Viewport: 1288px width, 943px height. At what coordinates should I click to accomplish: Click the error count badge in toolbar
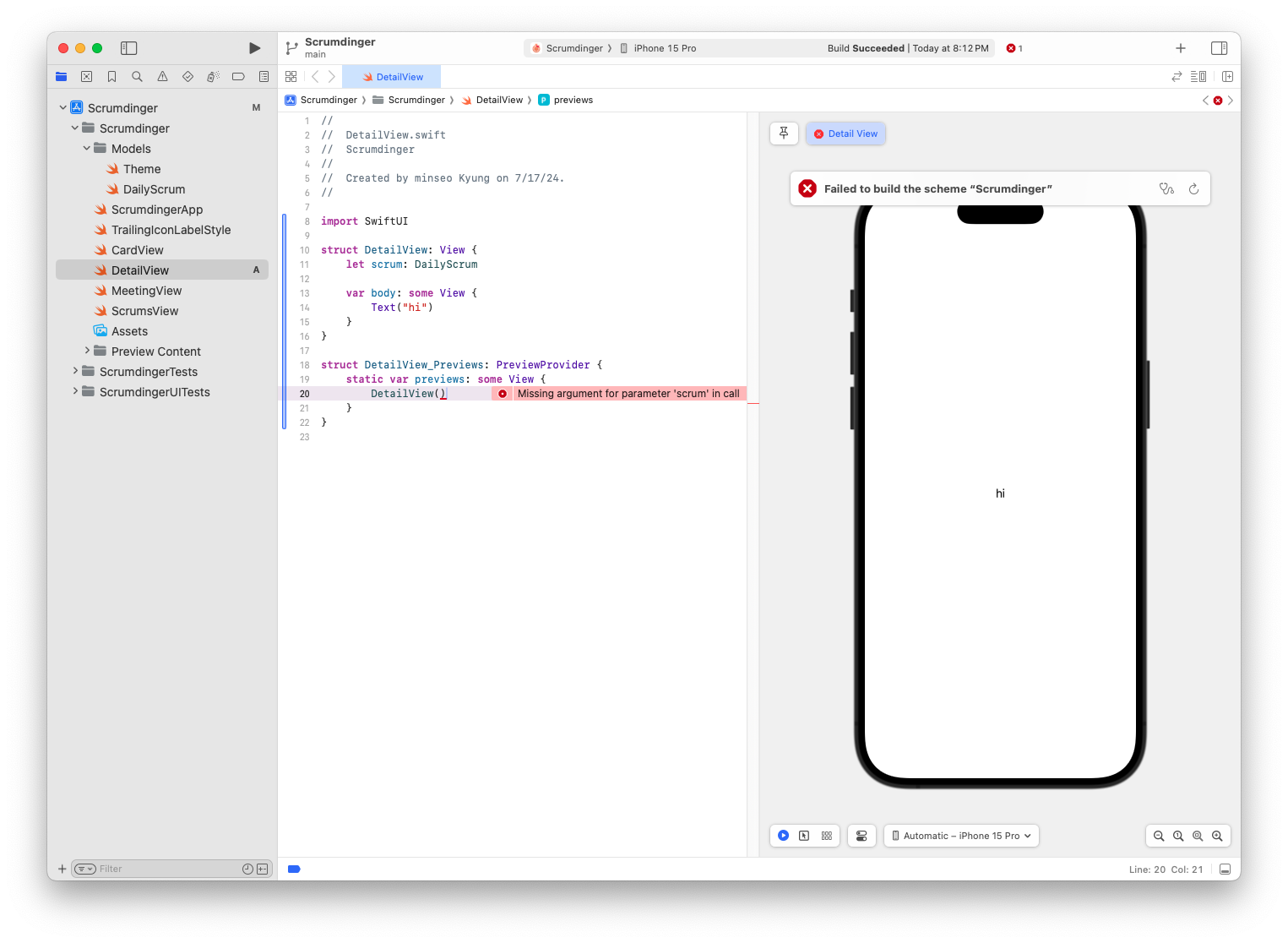pos(1014,48)
